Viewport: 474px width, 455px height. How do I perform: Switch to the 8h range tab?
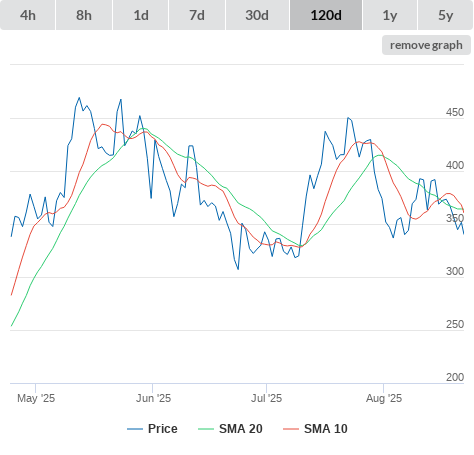click(84, 15)
